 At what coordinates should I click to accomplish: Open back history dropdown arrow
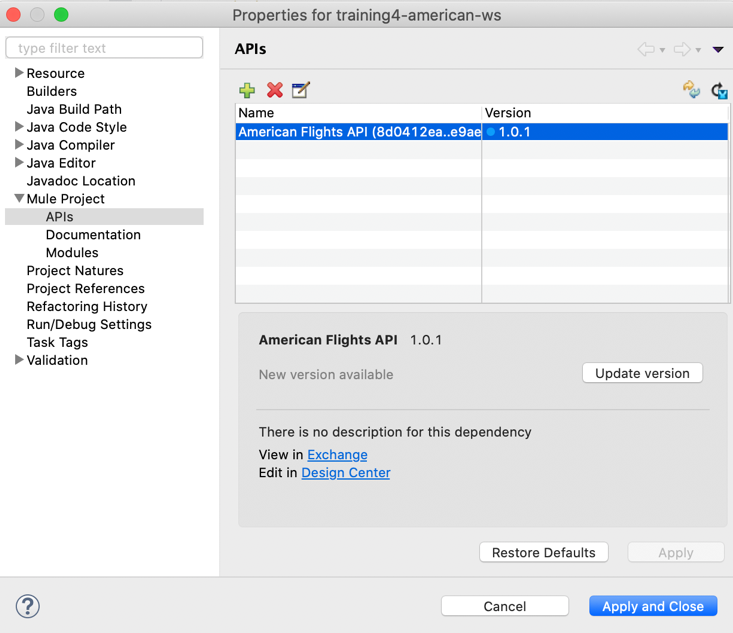pyautogui.click(x=662, y=50)
